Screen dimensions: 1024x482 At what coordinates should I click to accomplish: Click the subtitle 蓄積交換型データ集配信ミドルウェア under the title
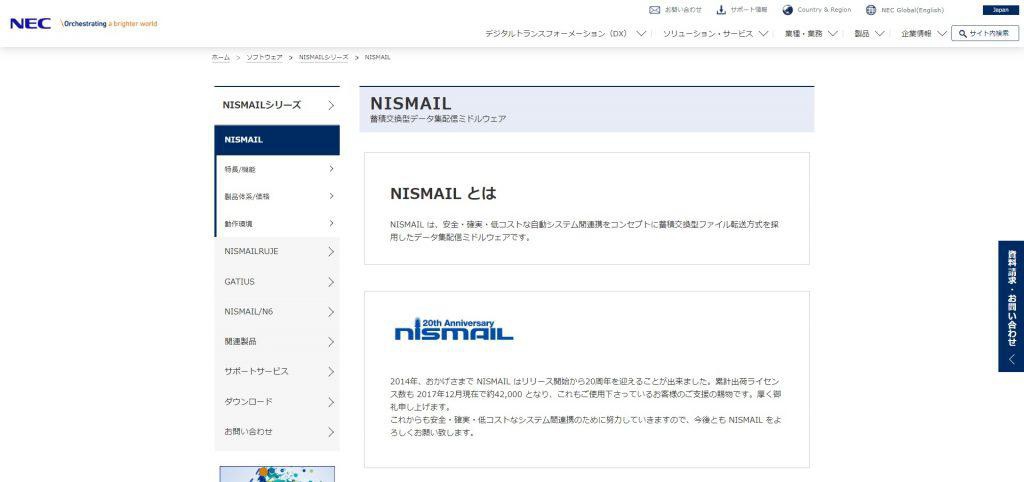click(438, 119)
